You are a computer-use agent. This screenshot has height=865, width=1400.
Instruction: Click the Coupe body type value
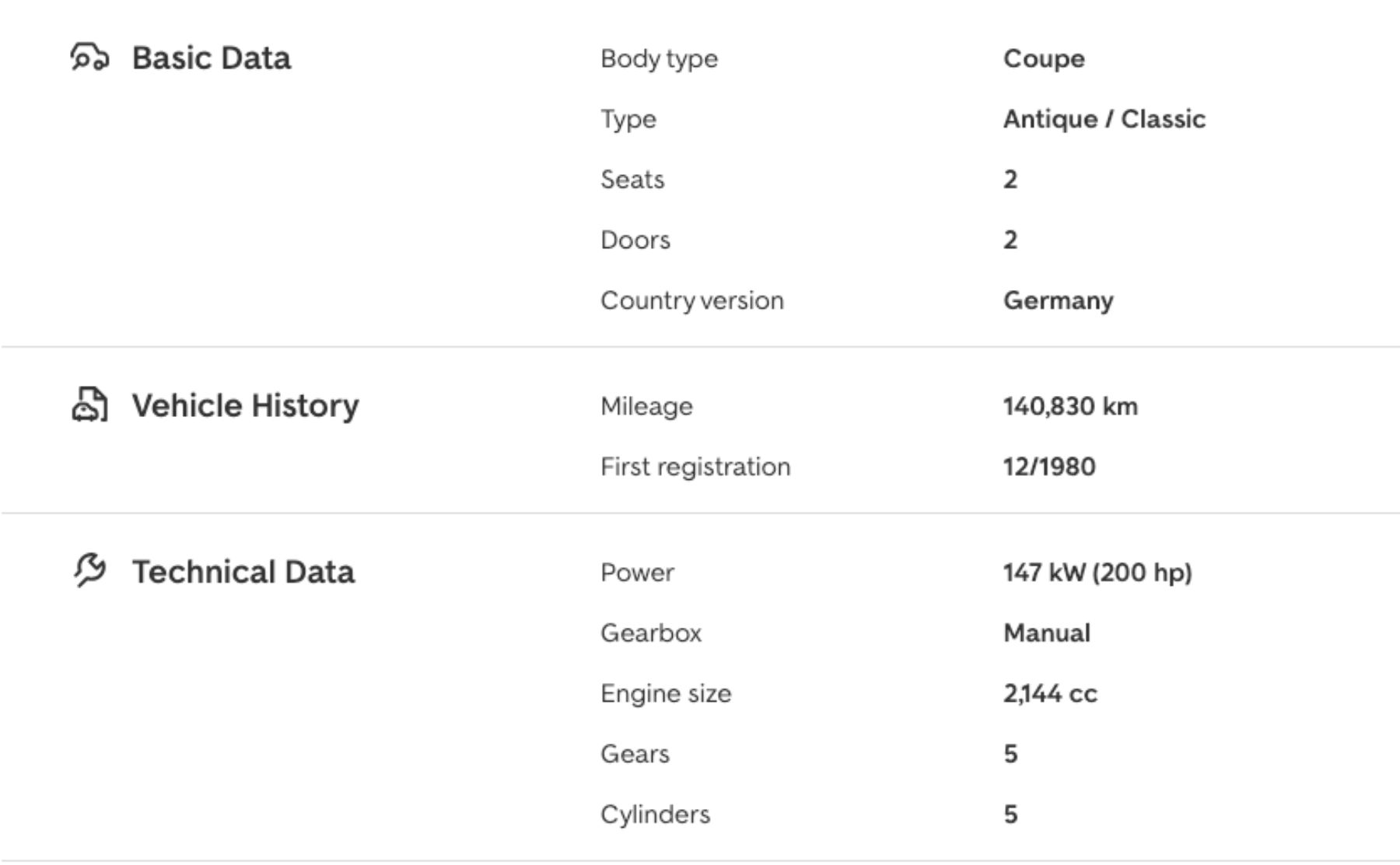click(x=1044, y=59)
